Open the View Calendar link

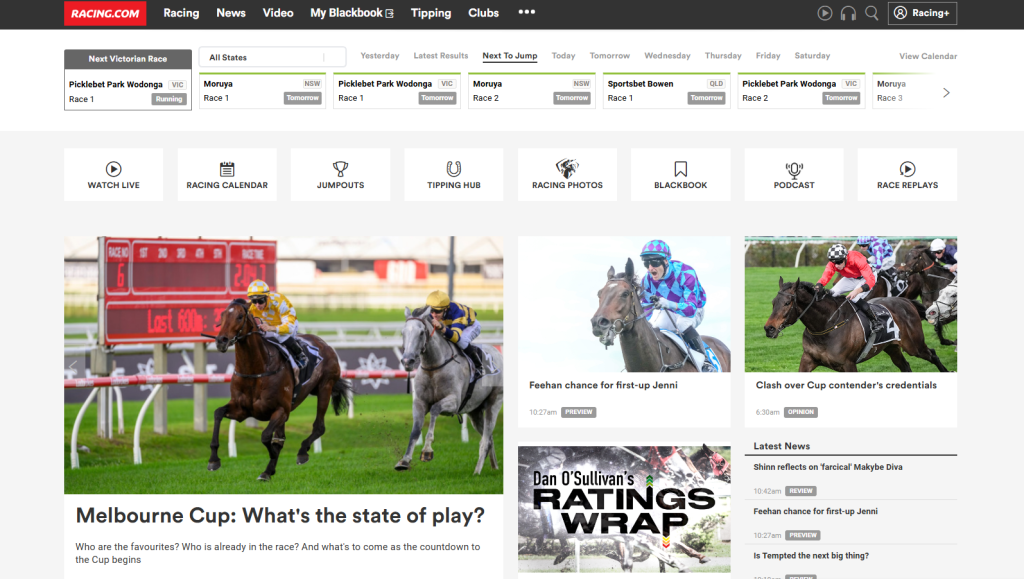click(927, 56)
